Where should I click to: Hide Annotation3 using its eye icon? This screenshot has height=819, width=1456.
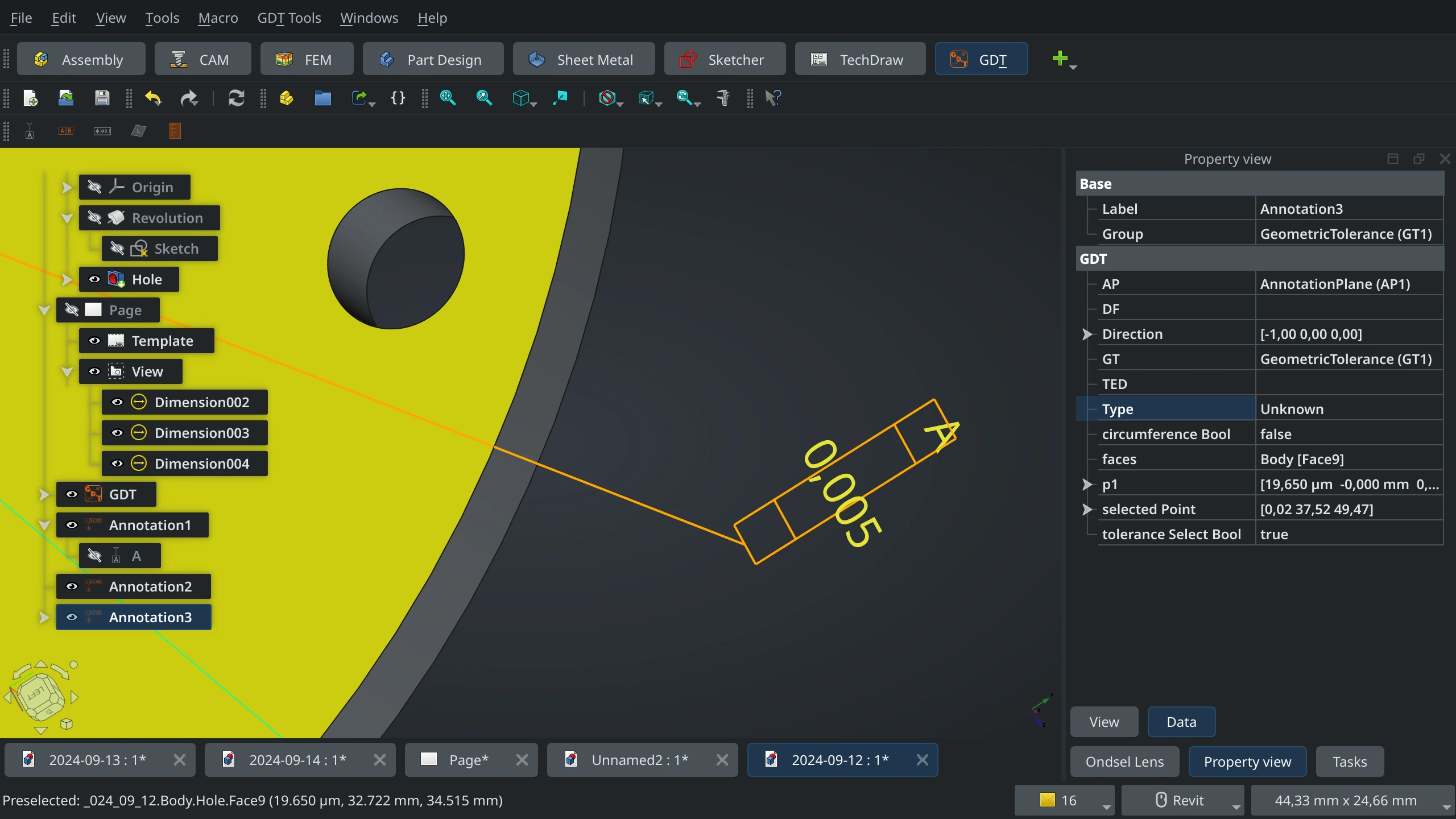(72, 617)
